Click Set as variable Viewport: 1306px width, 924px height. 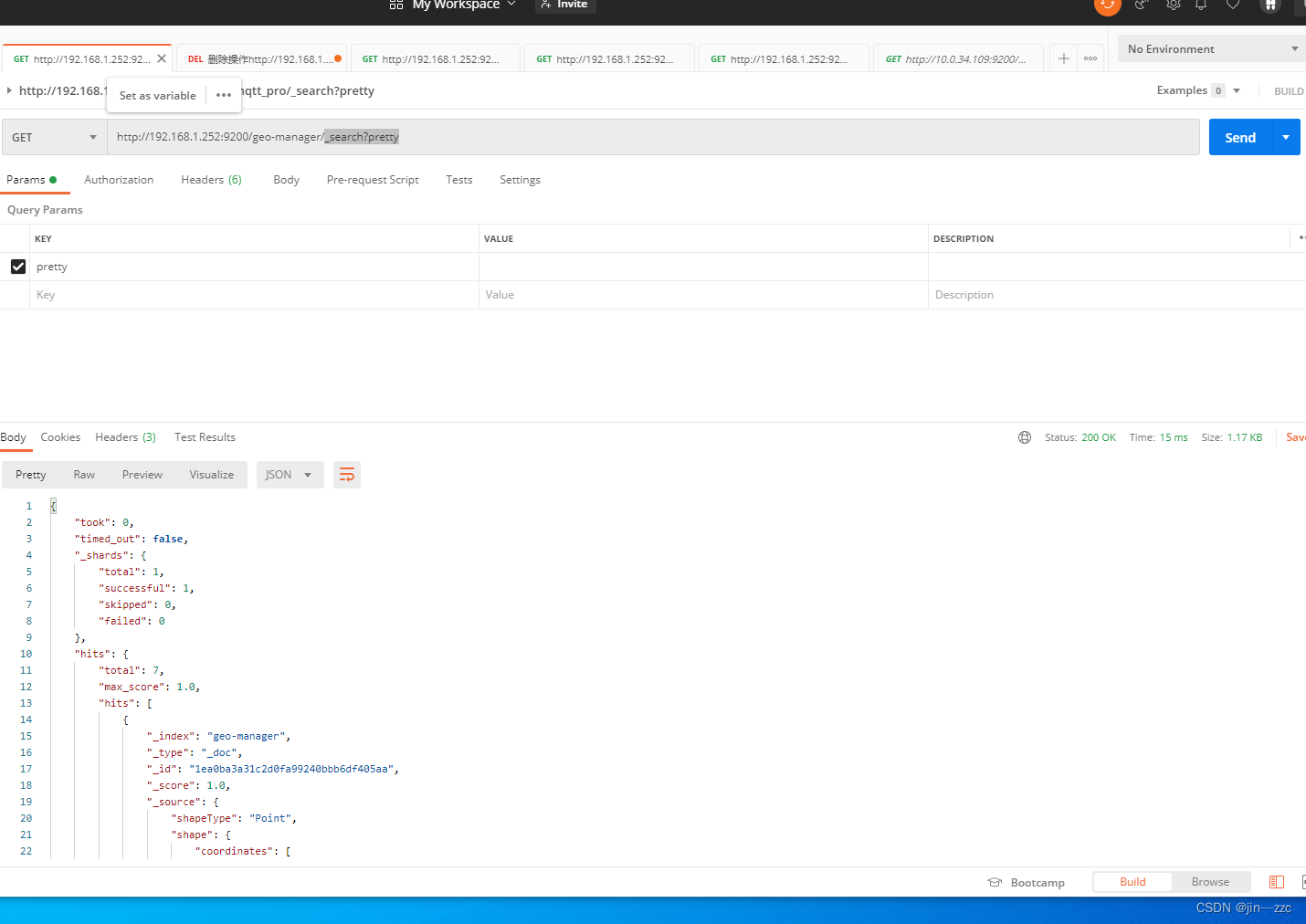coord(158,95)
